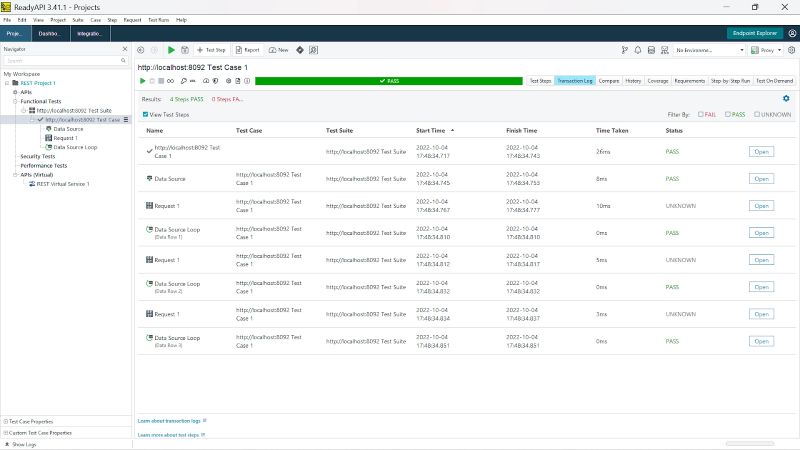The width and height of the screenshot is (800, 450).
Task: Enable the FAIL filter checkbox
Action: [x=701, y=114]
